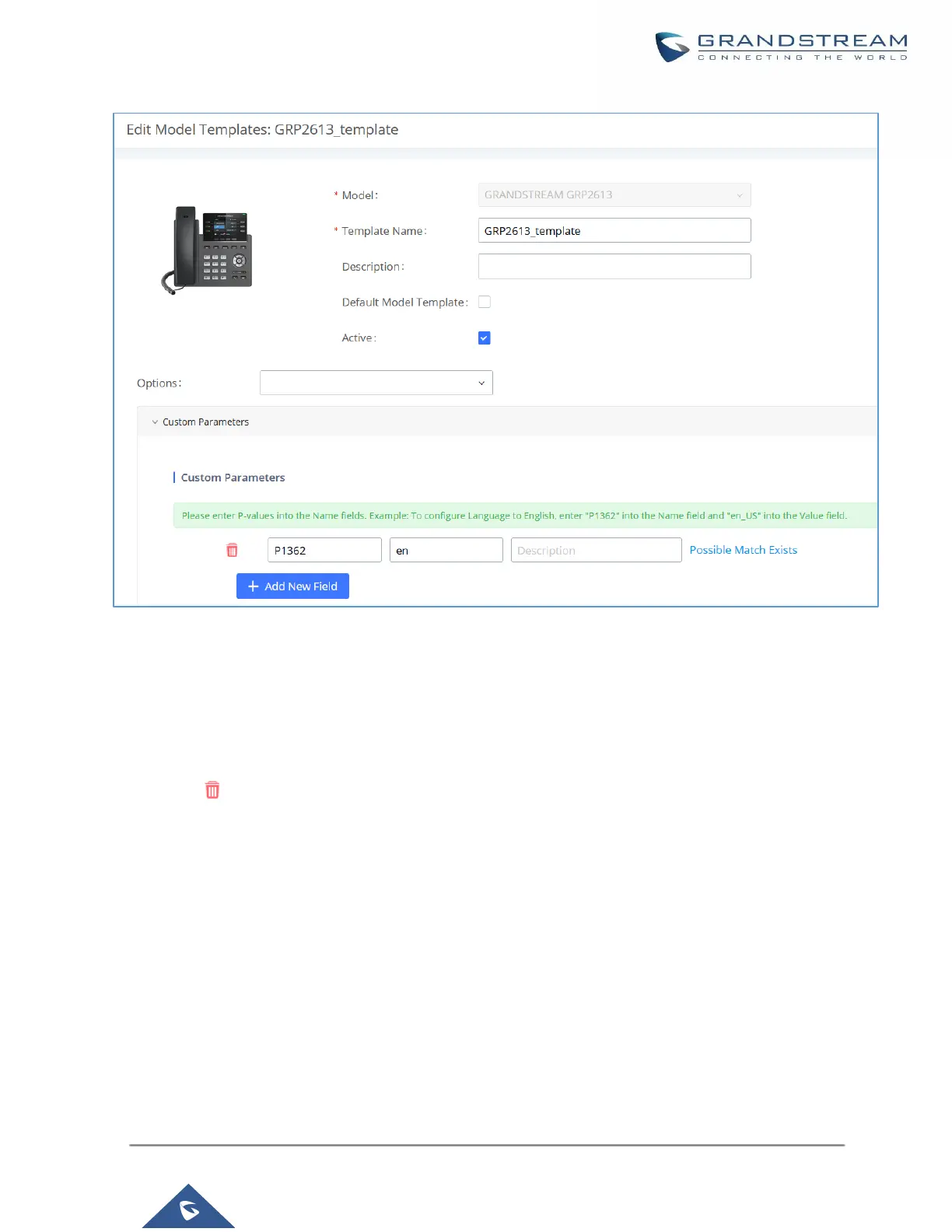Click the 'Active:' label
The width and height of the screenshot is (952, 1232).
click(x=359, y=338)
